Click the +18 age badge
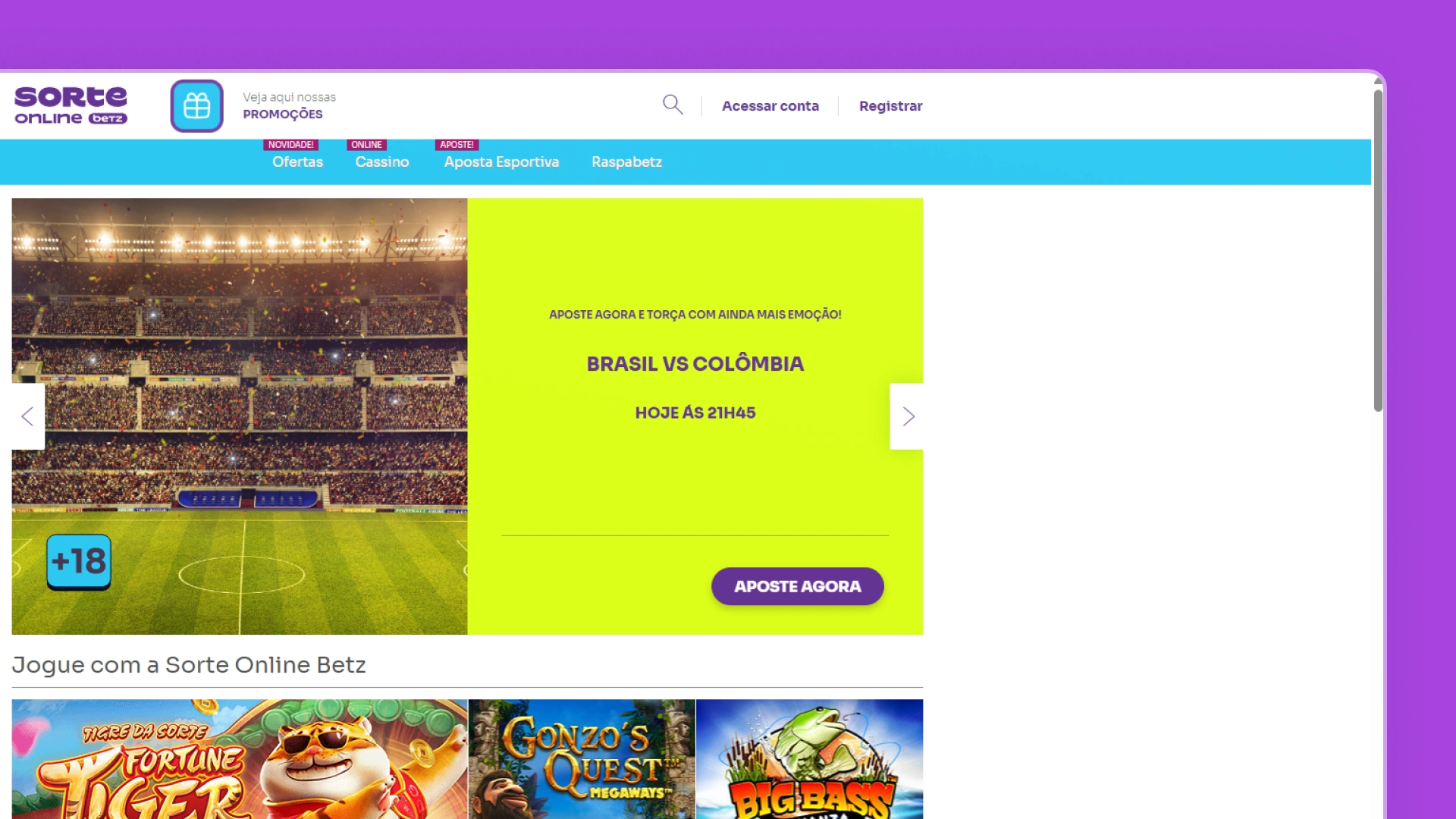Screen dimensions: 1456x819 coord(79,562)
